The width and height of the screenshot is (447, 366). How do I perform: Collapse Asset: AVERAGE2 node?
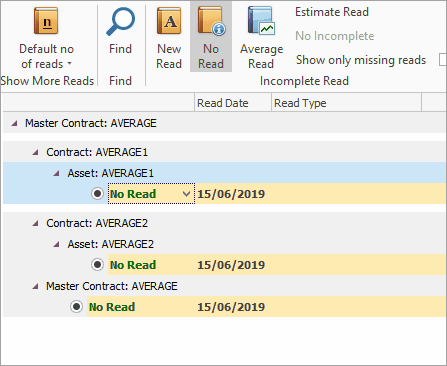[57, 244]
